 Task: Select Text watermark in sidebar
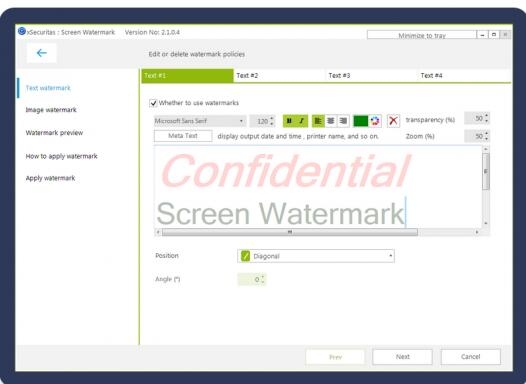48,88
